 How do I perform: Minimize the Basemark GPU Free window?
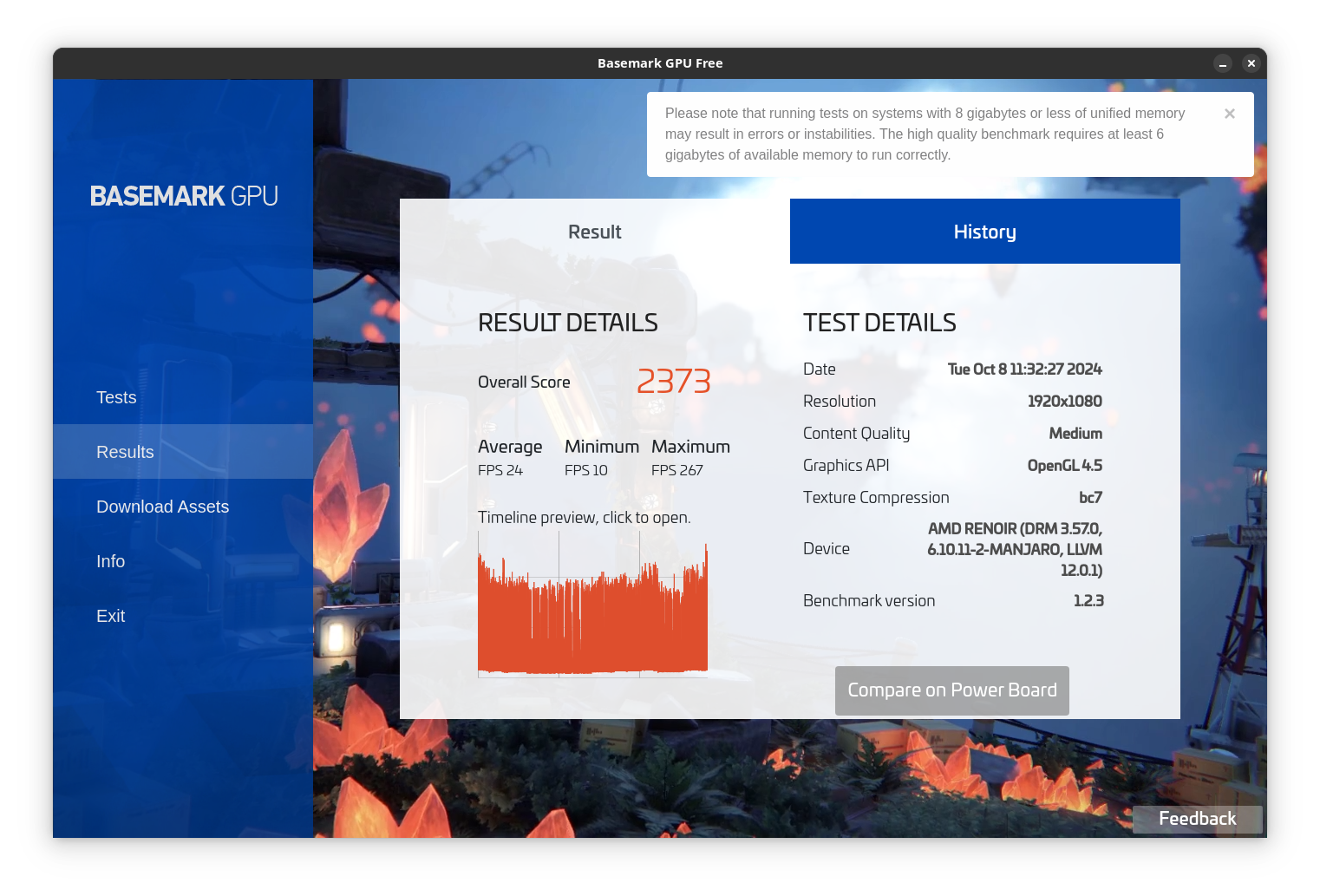click(1223, 63)
